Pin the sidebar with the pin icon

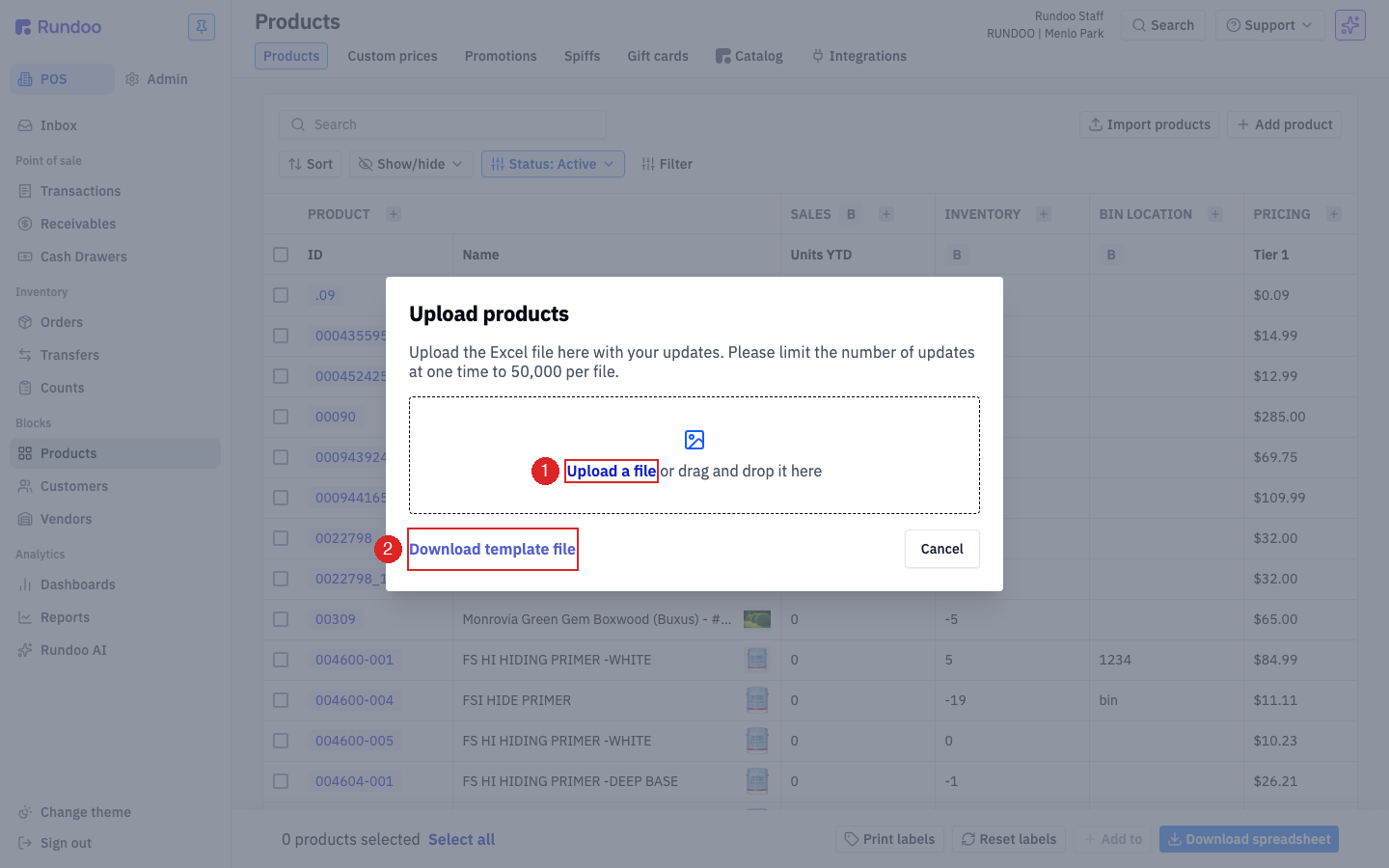click(202, 27)
